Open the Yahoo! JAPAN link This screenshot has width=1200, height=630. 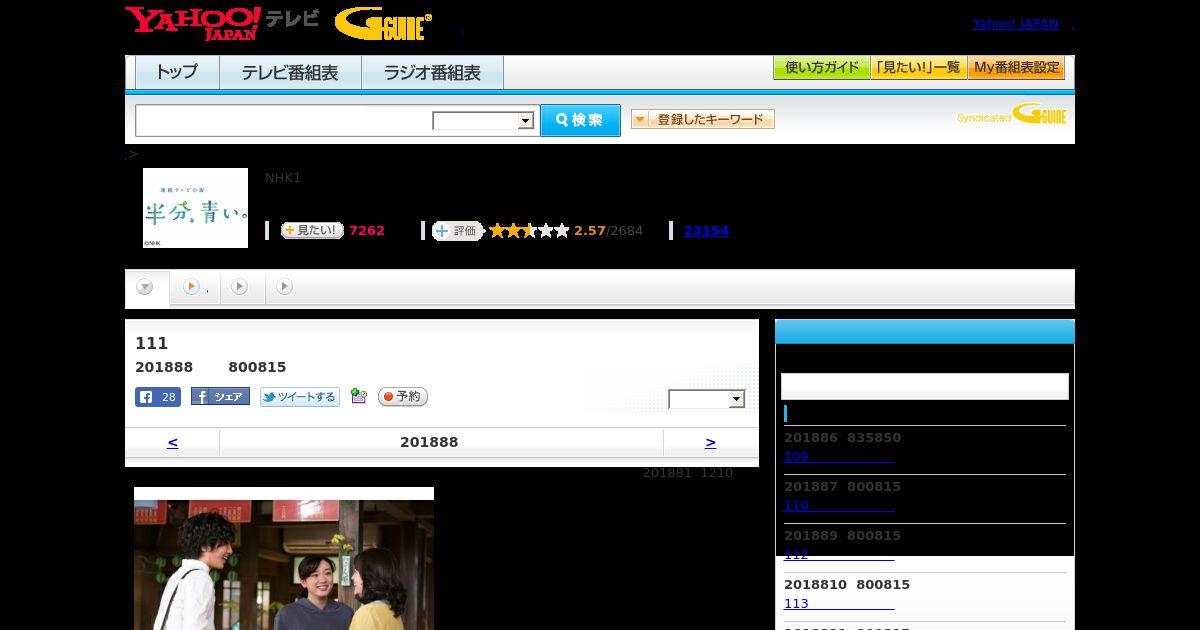pyautogui.click(x=1015, y=24)
